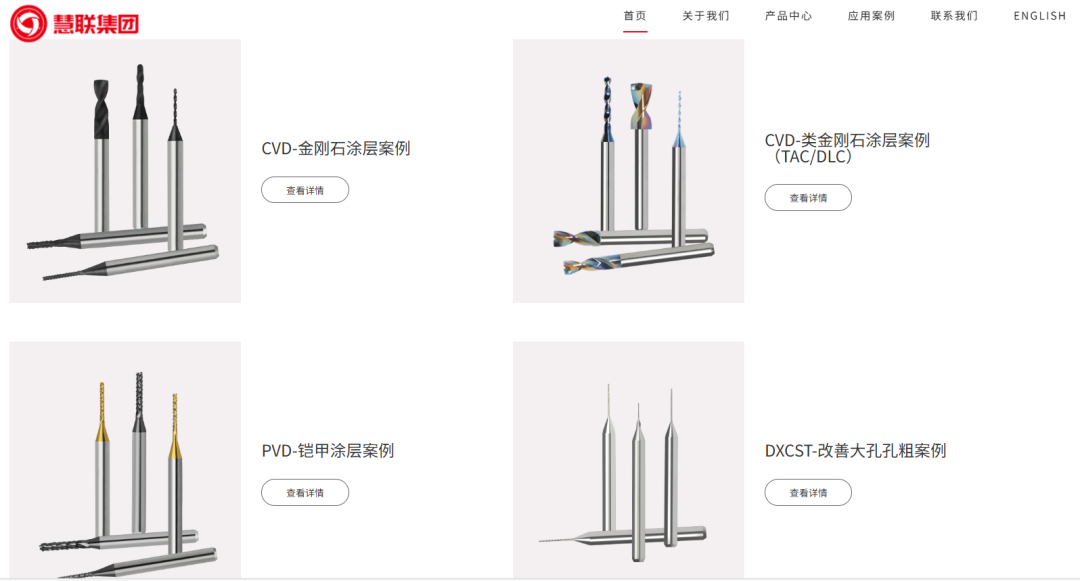This screenshot has height=581, width=1080.
Task: Click 查看详情 under CVD-金刚石涂层案例
Action: pyautogui.click(x=305, y=190)
